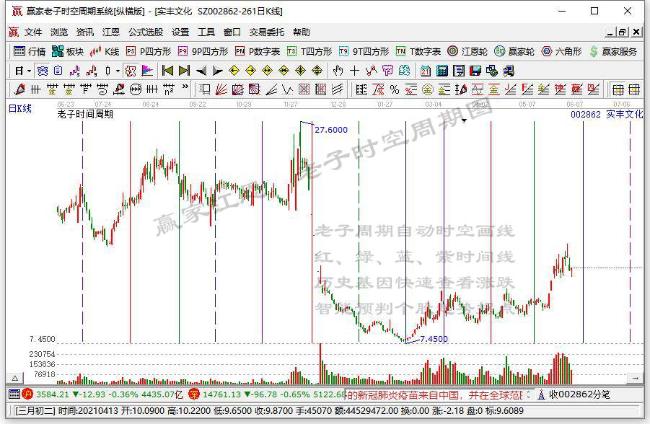Image resolution: width=650 pixels, height=424 pixels.
Task: Click the black right-pointing arrow in toolbar
Action: click(218, 71)
